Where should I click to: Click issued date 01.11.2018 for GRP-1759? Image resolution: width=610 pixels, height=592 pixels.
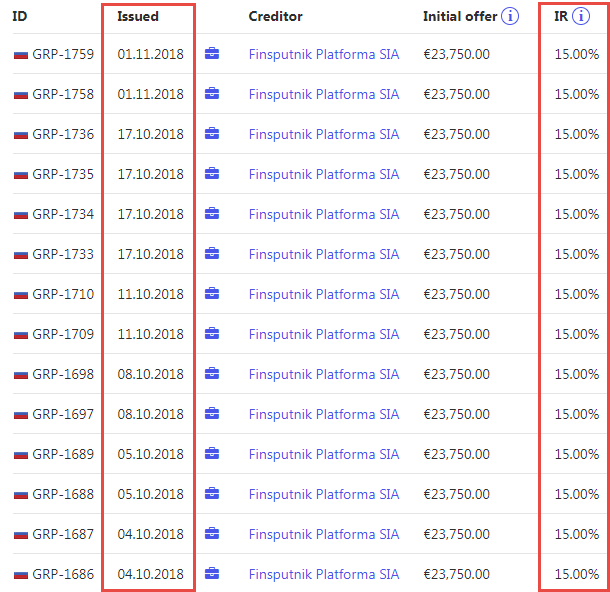(x=151, y=54)
